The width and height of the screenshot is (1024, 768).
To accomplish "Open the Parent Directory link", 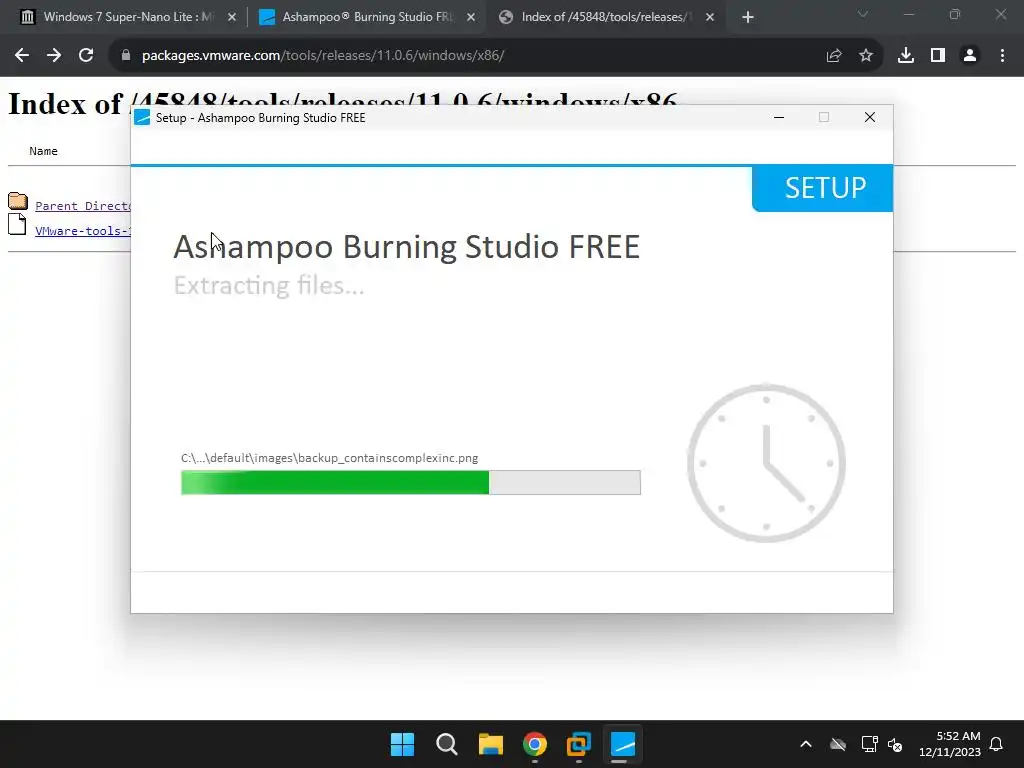I will 82,206.
